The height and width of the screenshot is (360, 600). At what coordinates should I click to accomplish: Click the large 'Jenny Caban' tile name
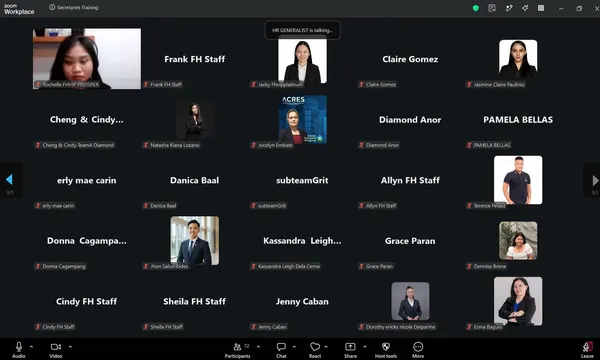coord(302,301)
